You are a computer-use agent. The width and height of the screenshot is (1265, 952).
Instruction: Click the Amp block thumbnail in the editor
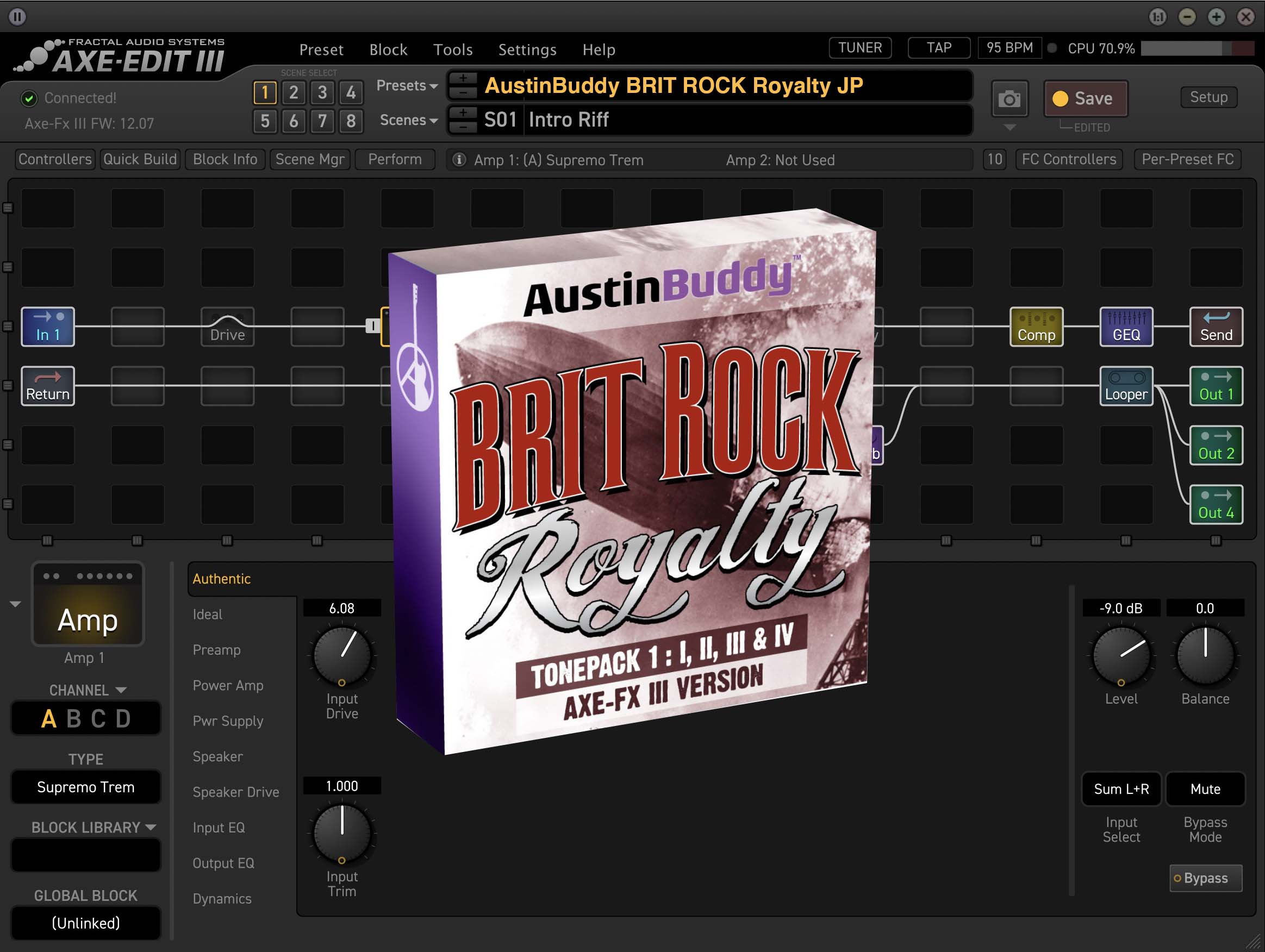(x=88, y=604)
